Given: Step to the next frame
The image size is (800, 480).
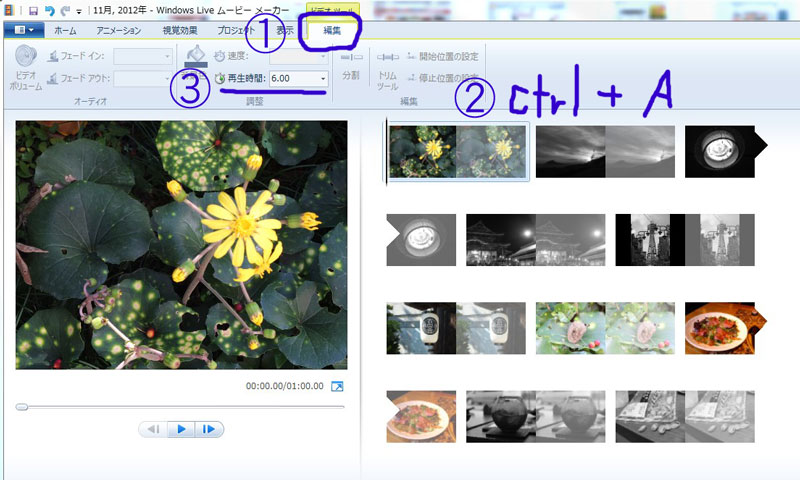Looking at the screenshot, I should coord(209,429).
